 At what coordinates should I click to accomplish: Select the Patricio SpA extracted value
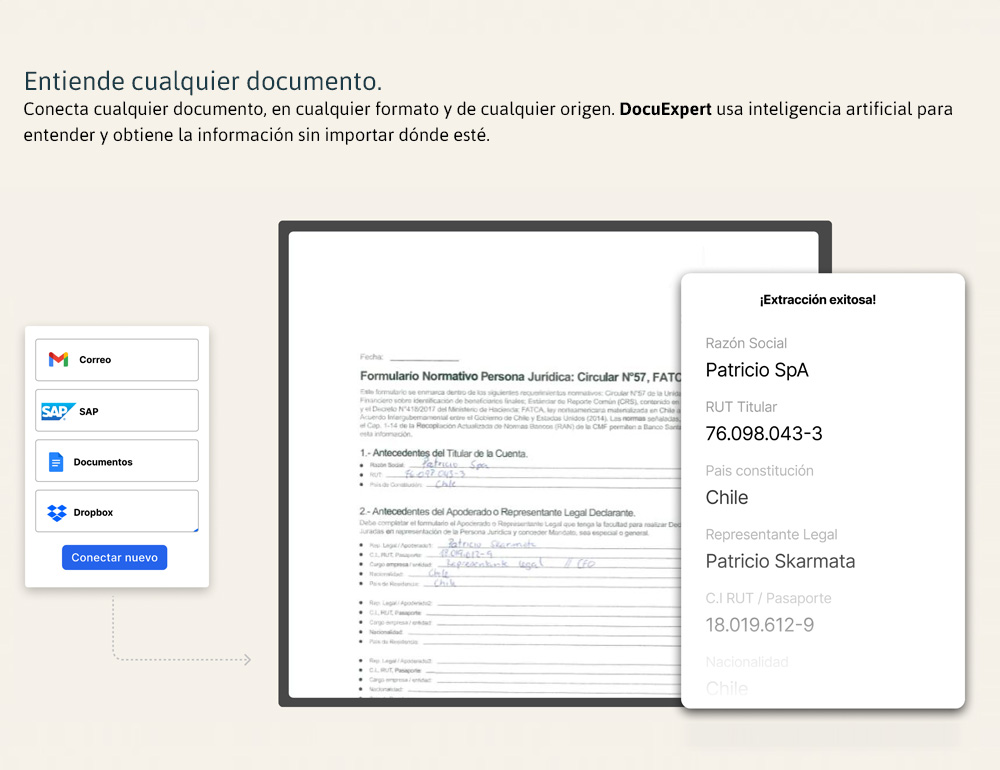coord(757,370)
